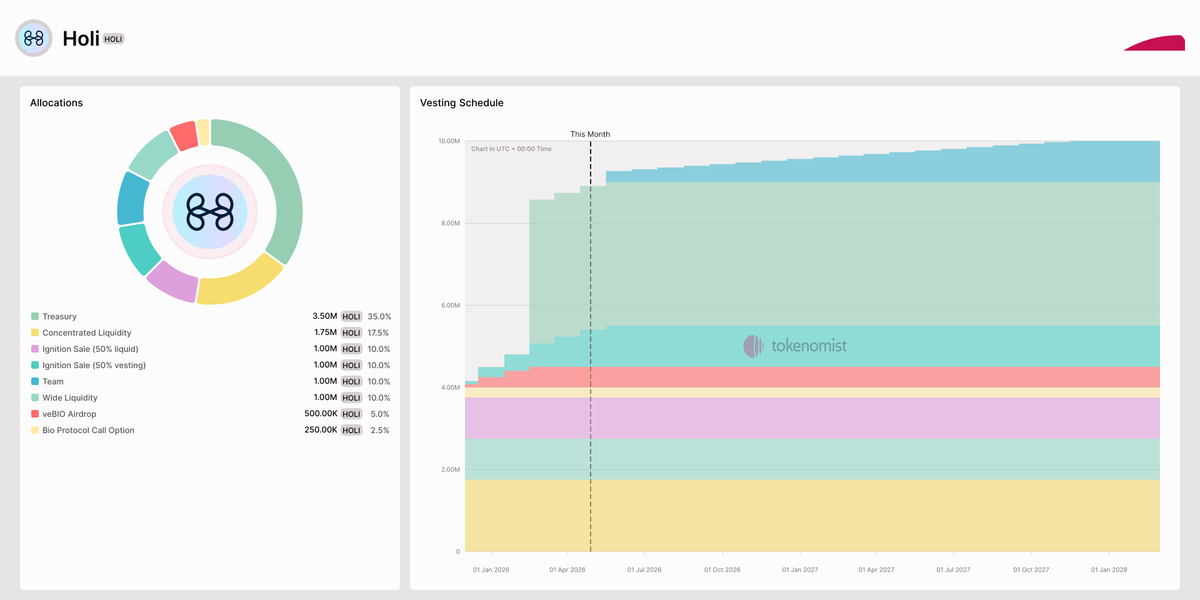The width and height of the screenshot is (1200, 600).
Task: Click the 01 Jul 2026 axis label
Action: [644, 570]
